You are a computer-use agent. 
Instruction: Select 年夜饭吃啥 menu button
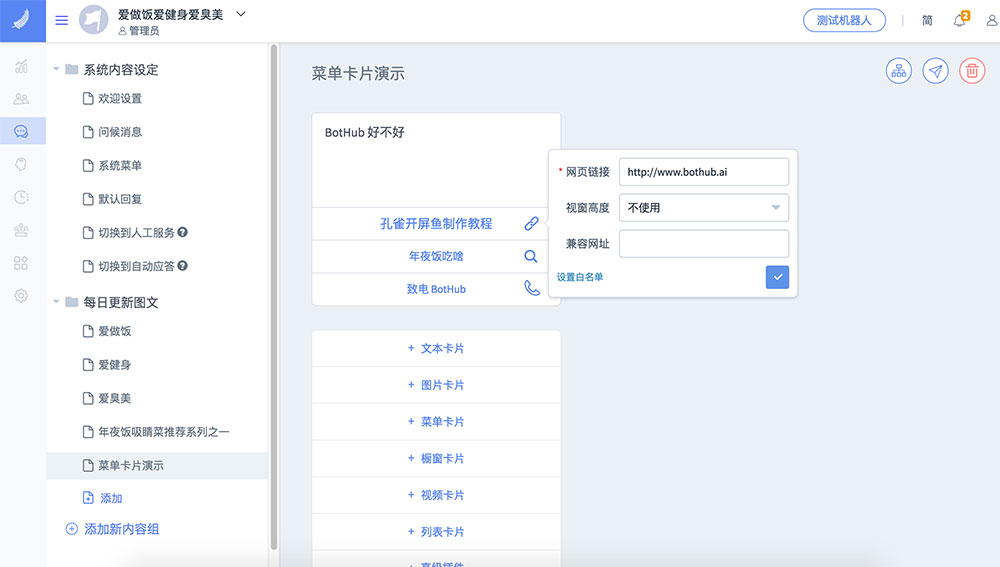(436, 256)
